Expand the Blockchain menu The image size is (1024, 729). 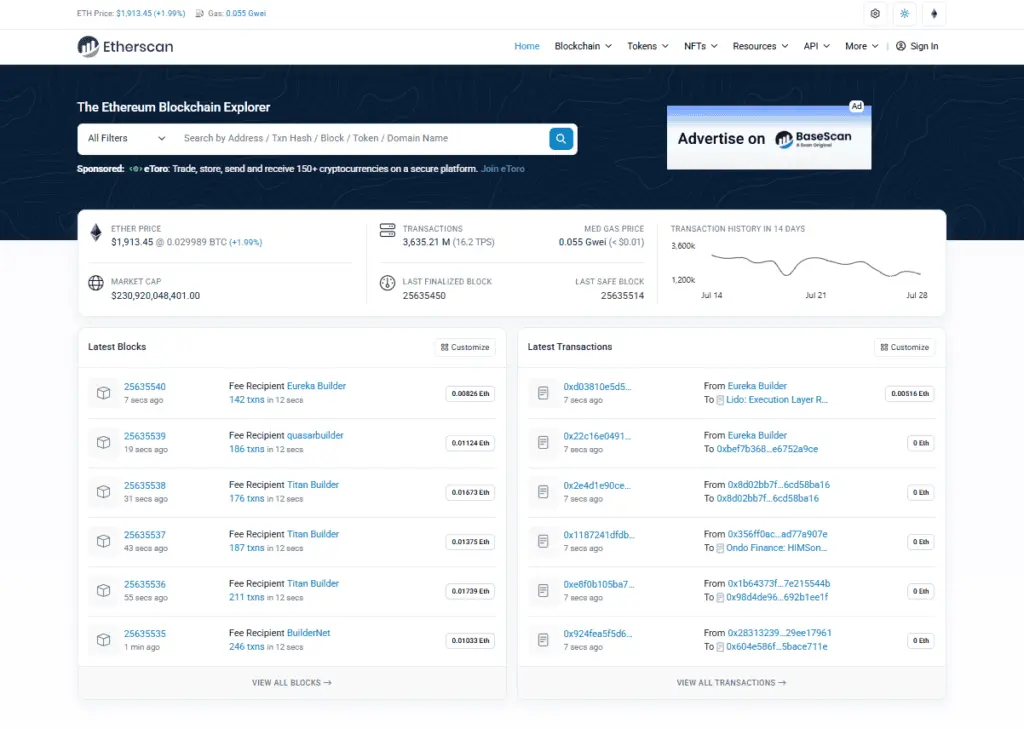click(x=583, y=46)
